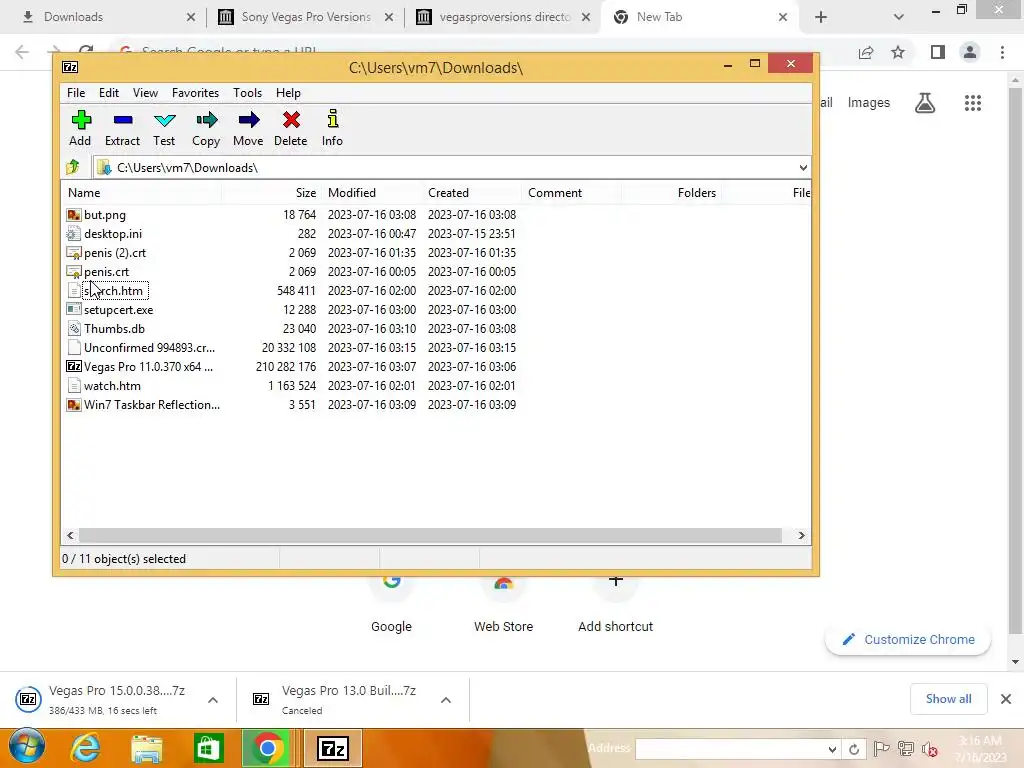The width and height of the screenshot is (1024, 768).
Task: Open the Tools menu
Action: click(x=248, y=93)
